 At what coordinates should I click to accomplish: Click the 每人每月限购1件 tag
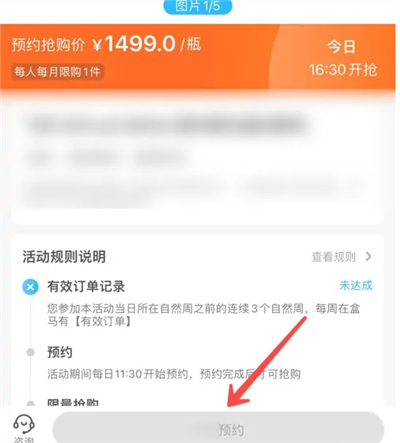[x=57, y=72]
